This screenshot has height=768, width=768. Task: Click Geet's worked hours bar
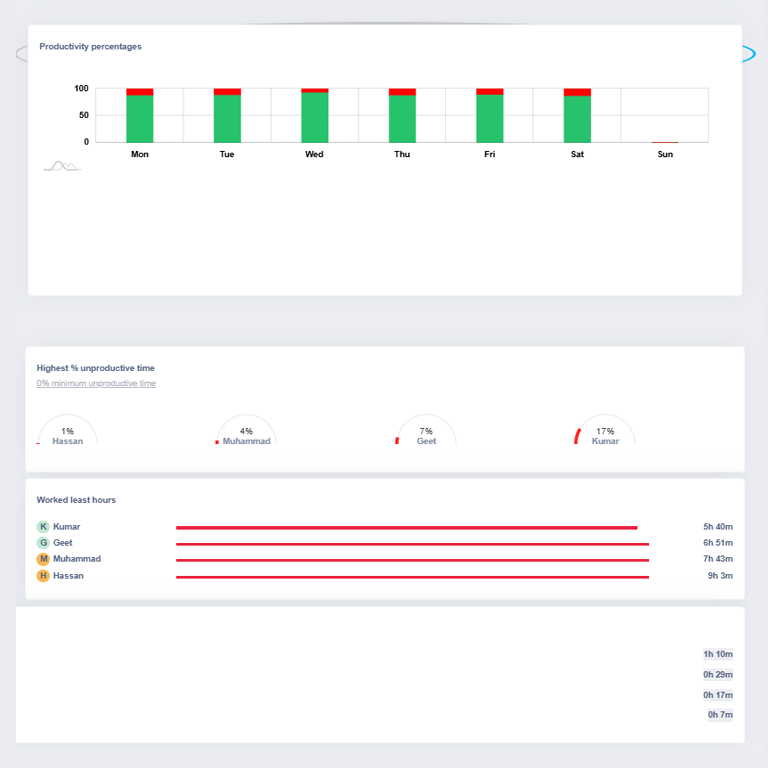[412, 544]
